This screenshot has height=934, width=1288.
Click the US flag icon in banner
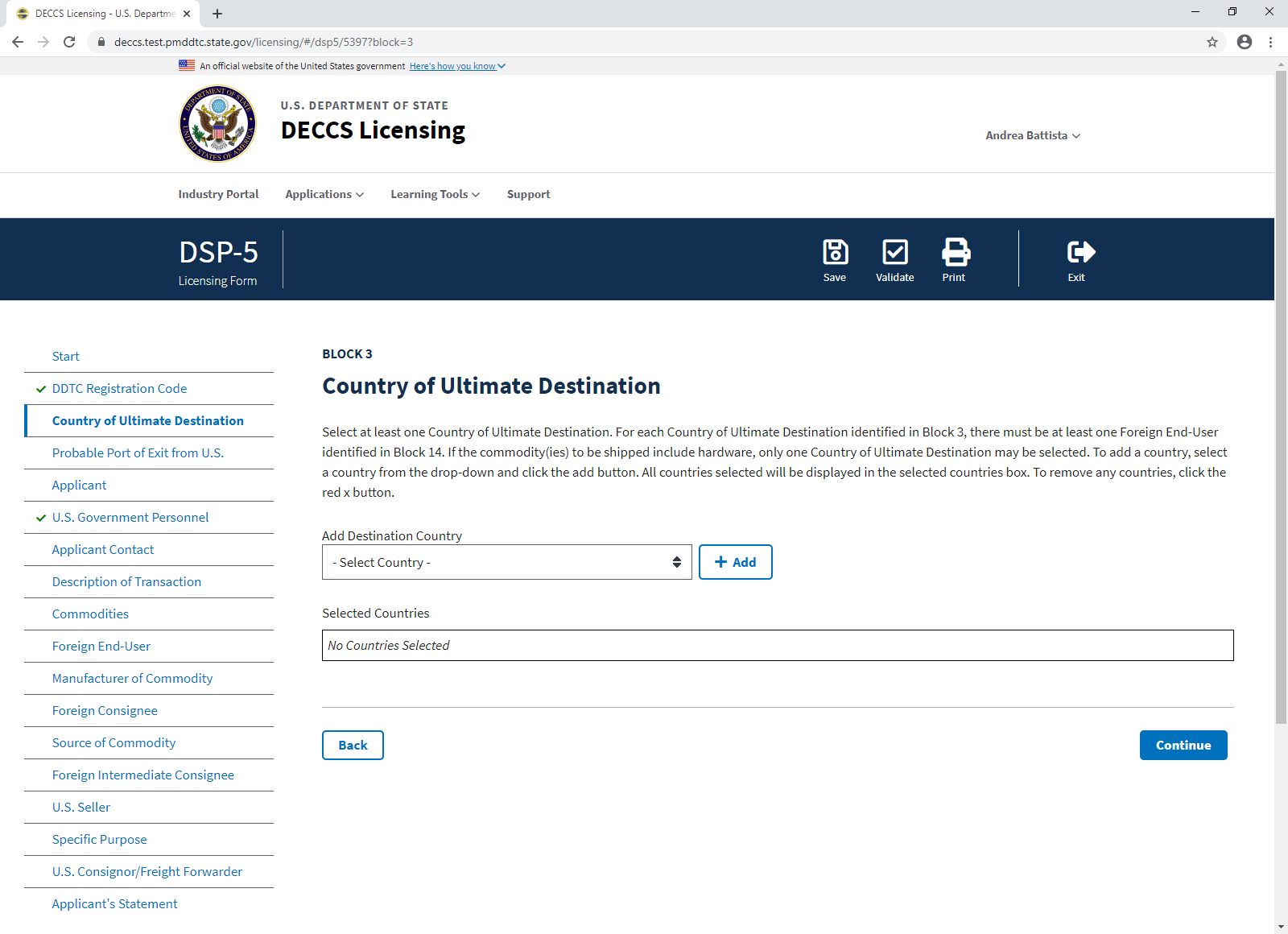pos(187,66)
